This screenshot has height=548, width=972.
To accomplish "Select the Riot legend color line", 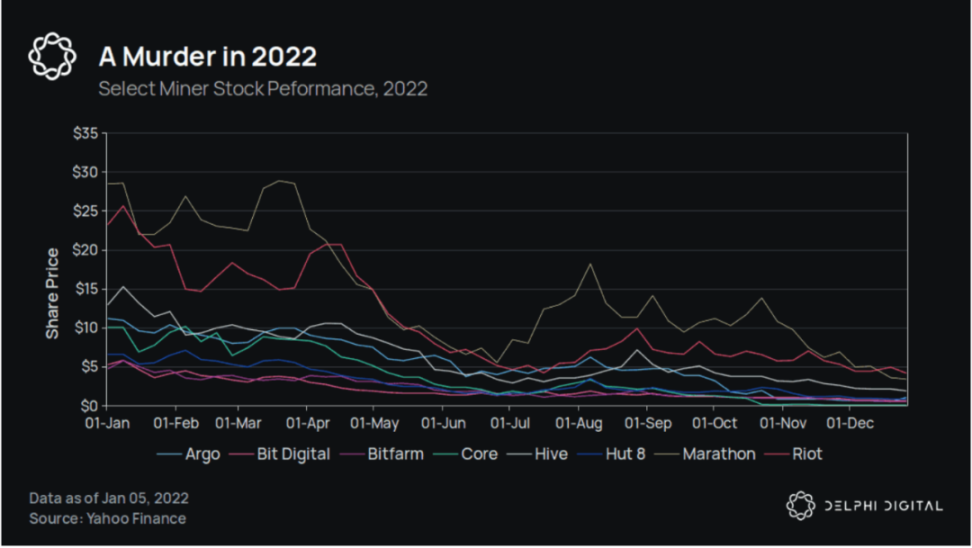I will point(778,454).
